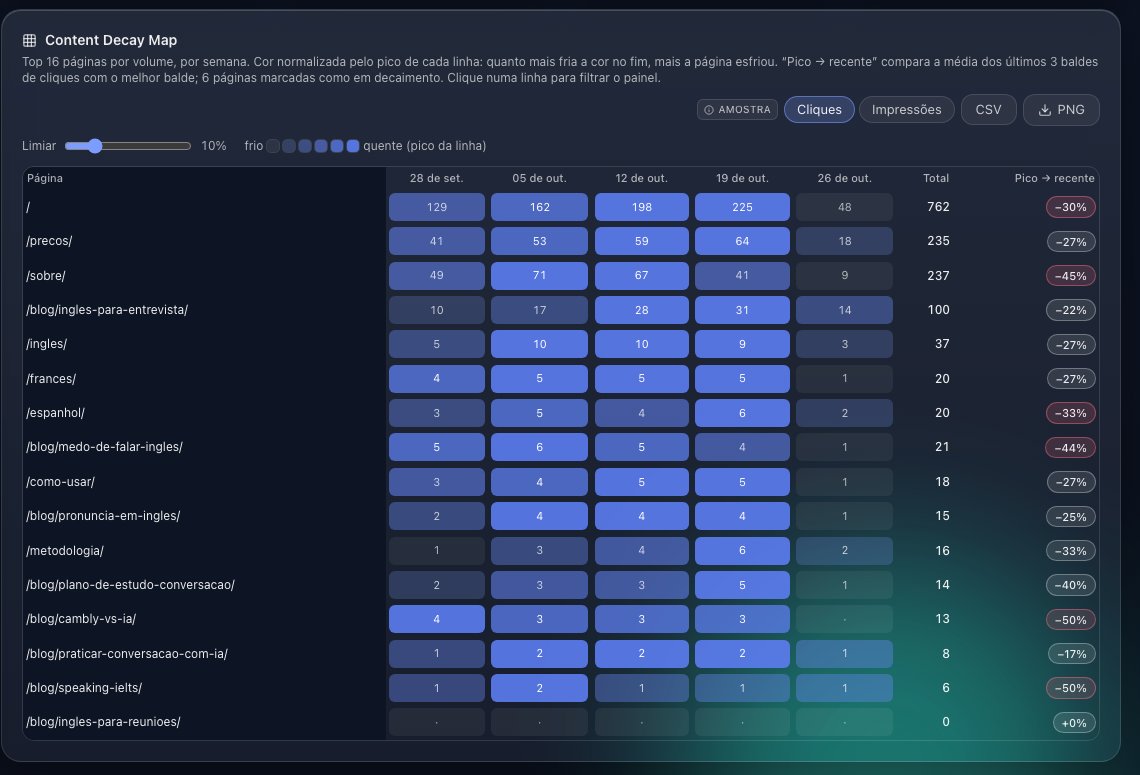The image size is (1140, 775).
Task: Click the 05 de out. column header
Action: [x=539, y=178]
